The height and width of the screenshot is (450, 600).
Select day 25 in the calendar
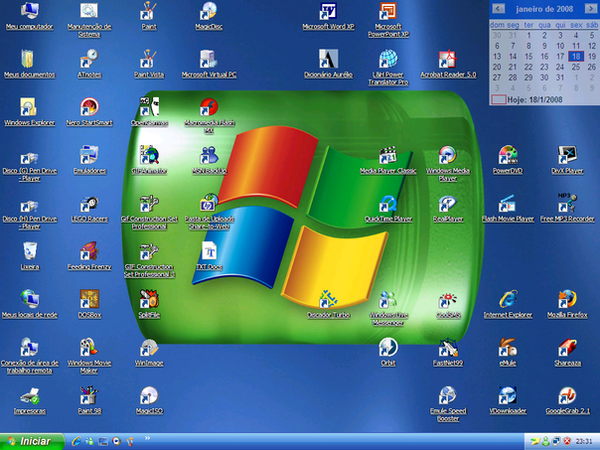point(576,67)
